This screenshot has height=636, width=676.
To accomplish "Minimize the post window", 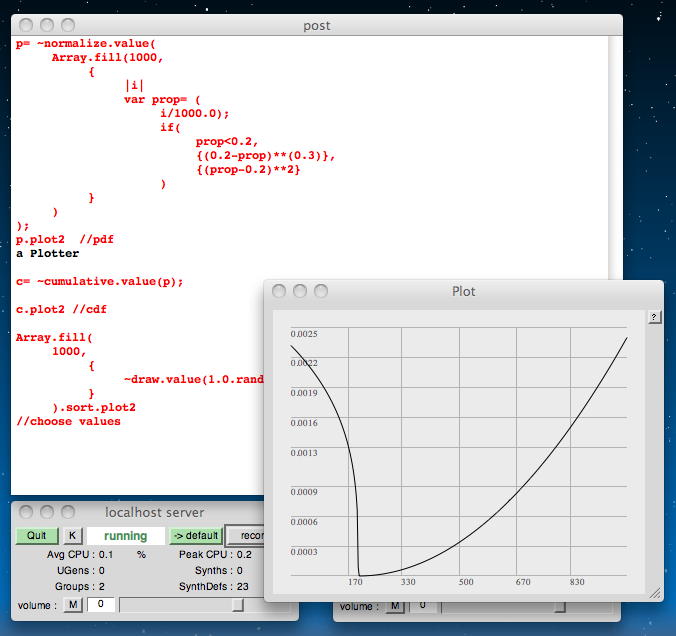I will coord(47,25).
